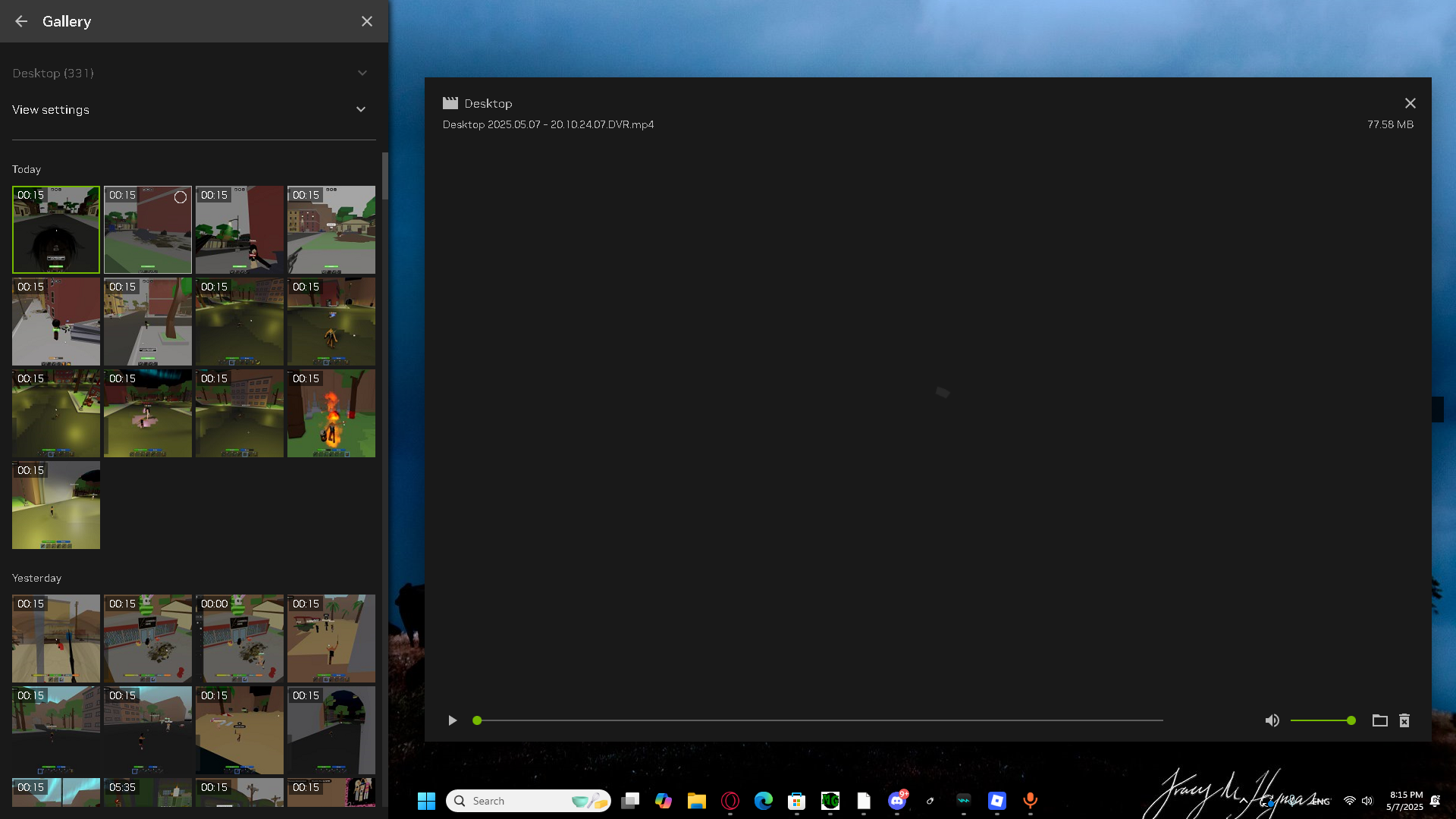Mute the video with the speaker icon
1456x819 pixels.
1272,720
